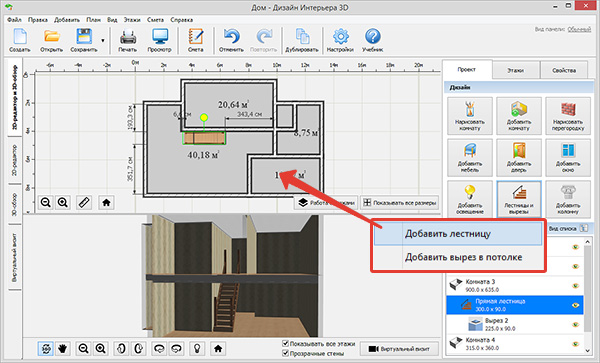Open the Смета menu in menu bar
This screenshot has width=600, height=363.
(155, 20)
